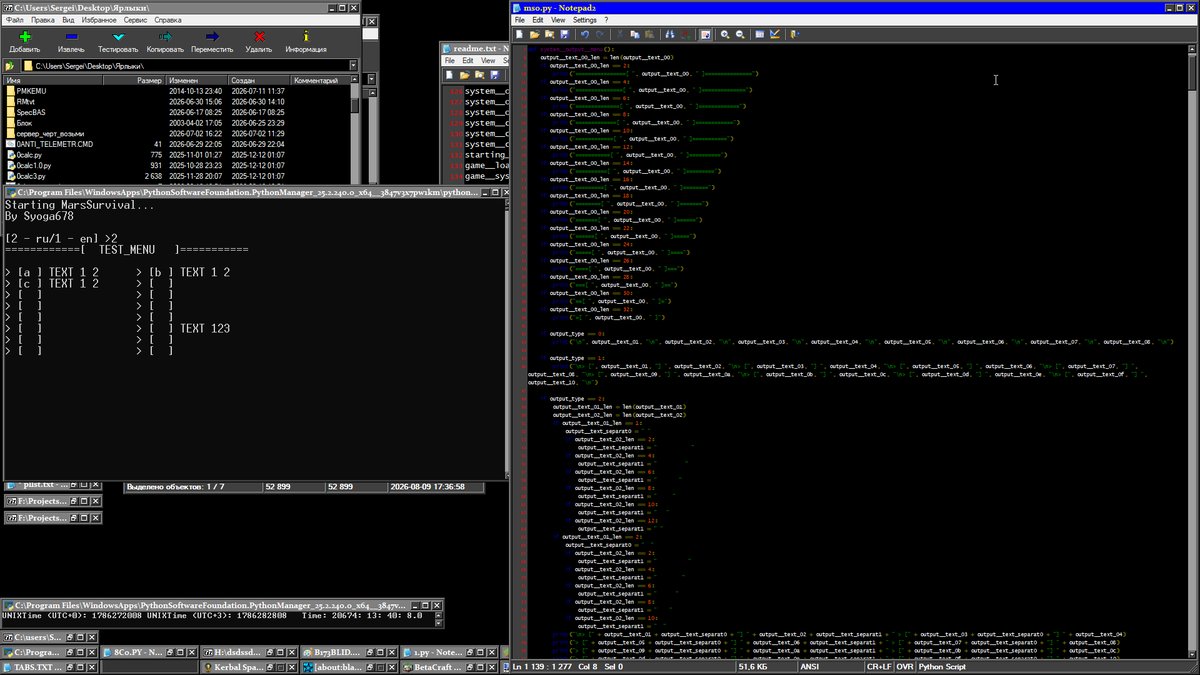
Task: Click the Копировать (Copy) arrow icon
Action: [x=165, y=36]
